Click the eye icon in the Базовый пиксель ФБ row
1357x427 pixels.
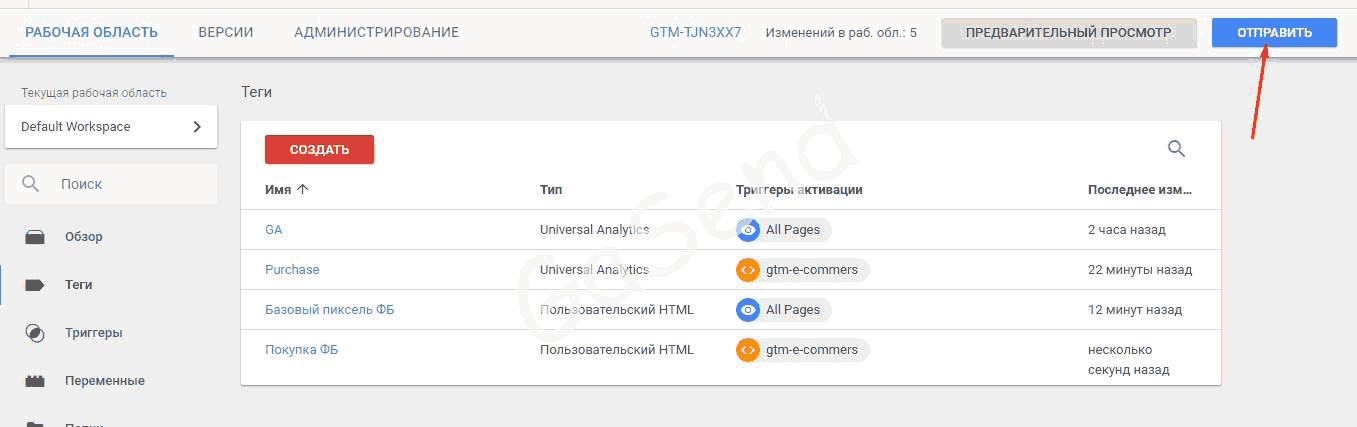pyautogui.click(x=748, y=310)
